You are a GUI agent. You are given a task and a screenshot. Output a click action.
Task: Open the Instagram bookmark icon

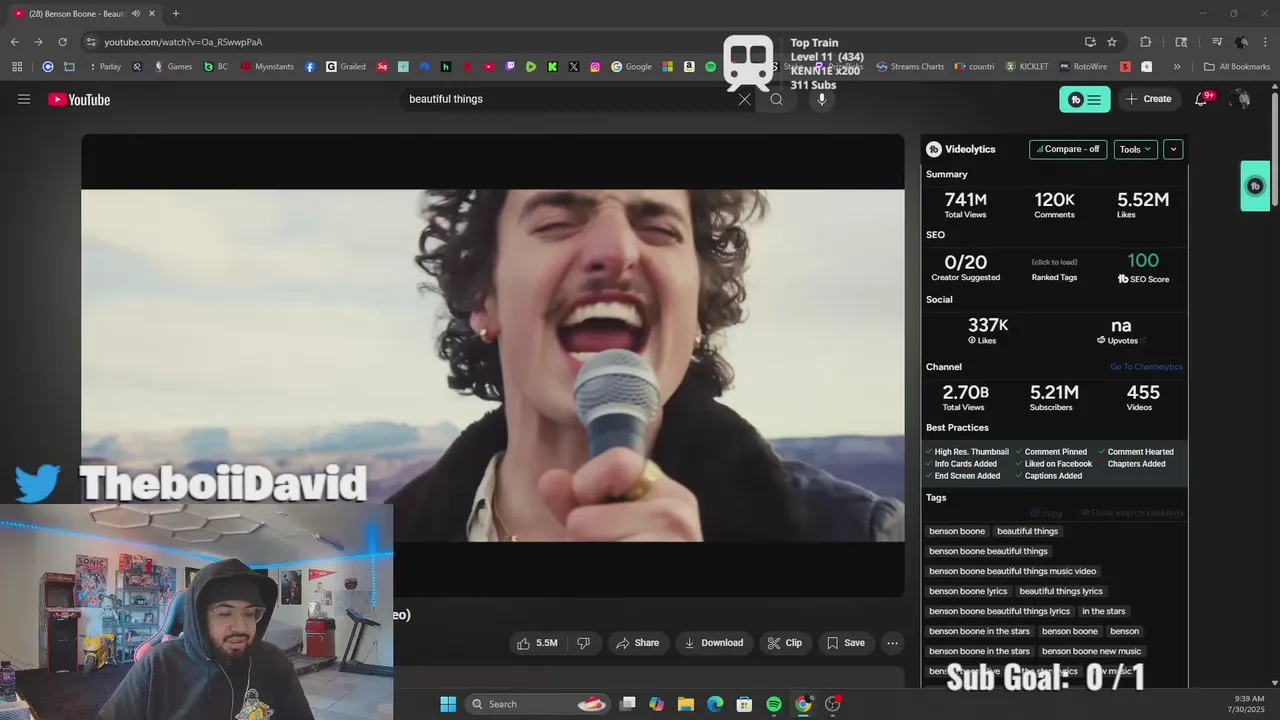tap(595, 67)
